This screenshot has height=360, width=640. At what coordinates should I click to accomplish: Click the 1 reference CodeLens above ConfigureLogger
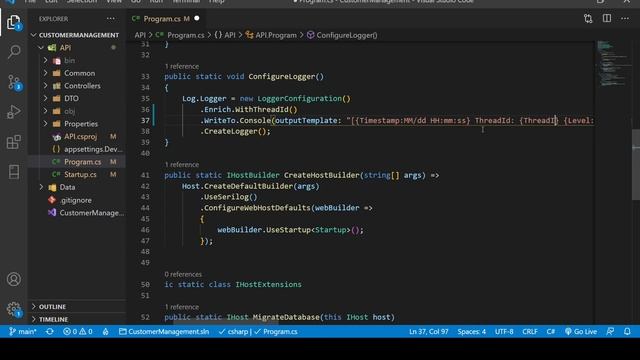pyautogui.click(x=182, y=66)
